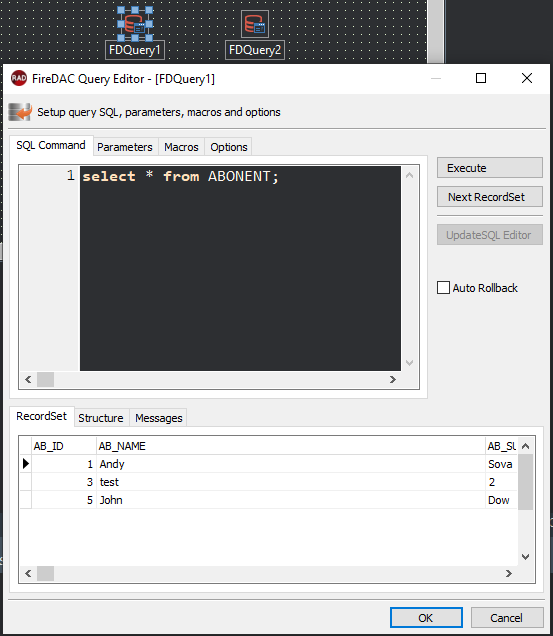Screen dimensions: 553x636
Task: Click recordset grid scroll down arrow
Action: [525, 557]
